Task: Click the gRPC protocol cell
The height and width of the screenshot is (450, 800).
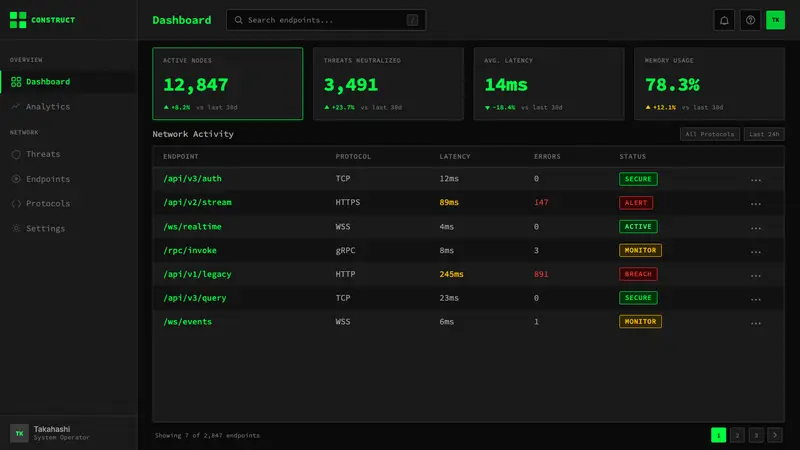Action: click(x=345, y=251)
